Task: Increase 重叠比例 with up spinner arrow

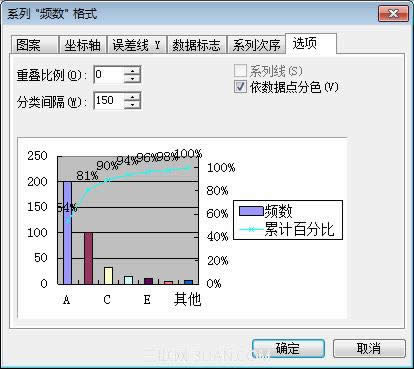Action: coord(132,71)
